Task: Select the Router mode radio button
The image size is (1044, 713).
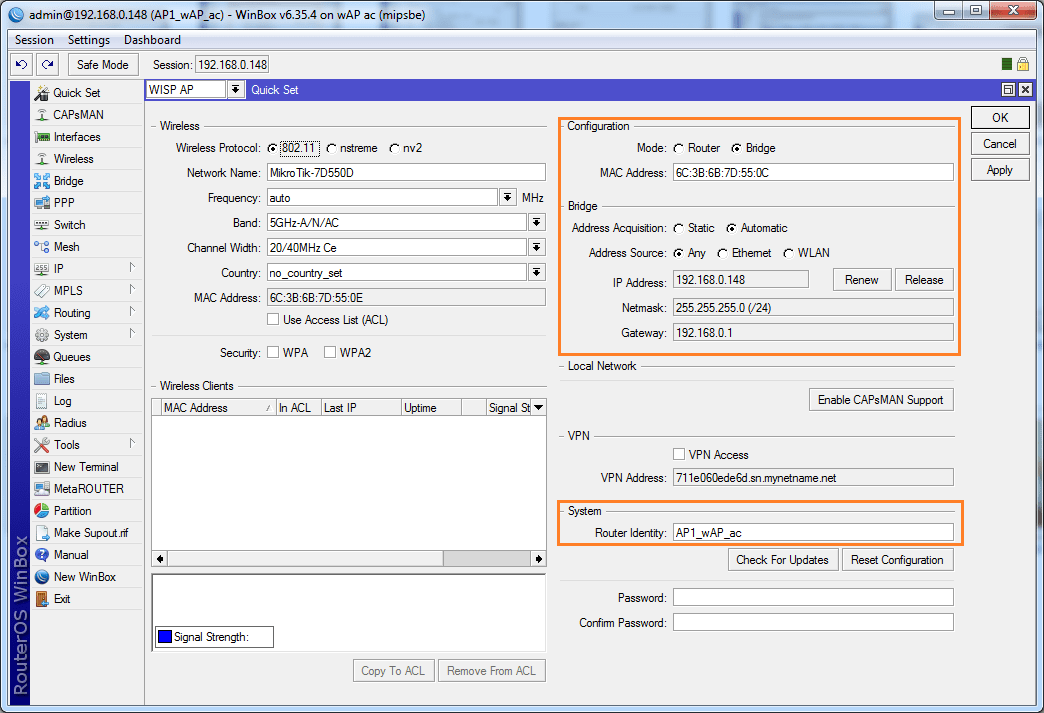Action: pos(679,148)
